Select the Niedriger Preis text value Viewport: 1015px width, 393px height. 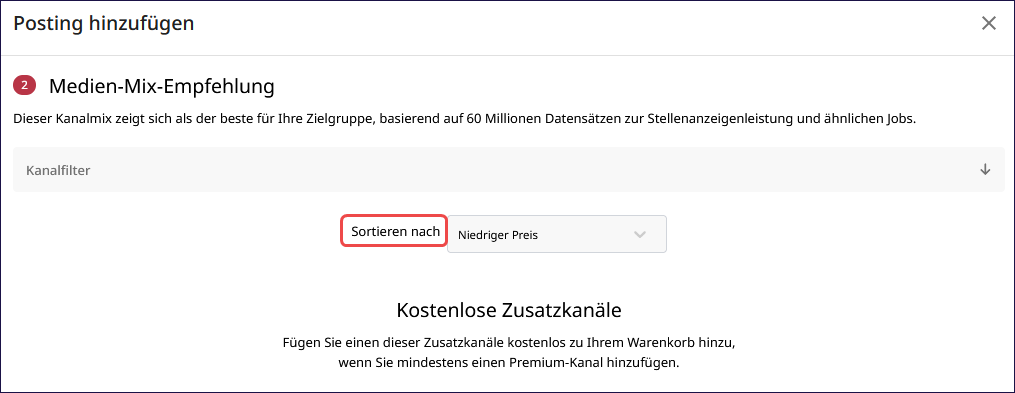tap(498, 235)
